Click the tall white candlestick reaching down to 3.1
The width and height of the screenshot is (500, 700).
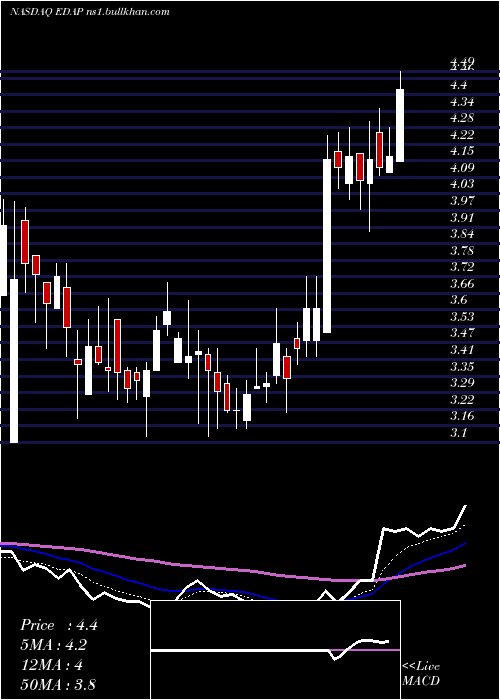pyautogui.click(x=14, y=361)
